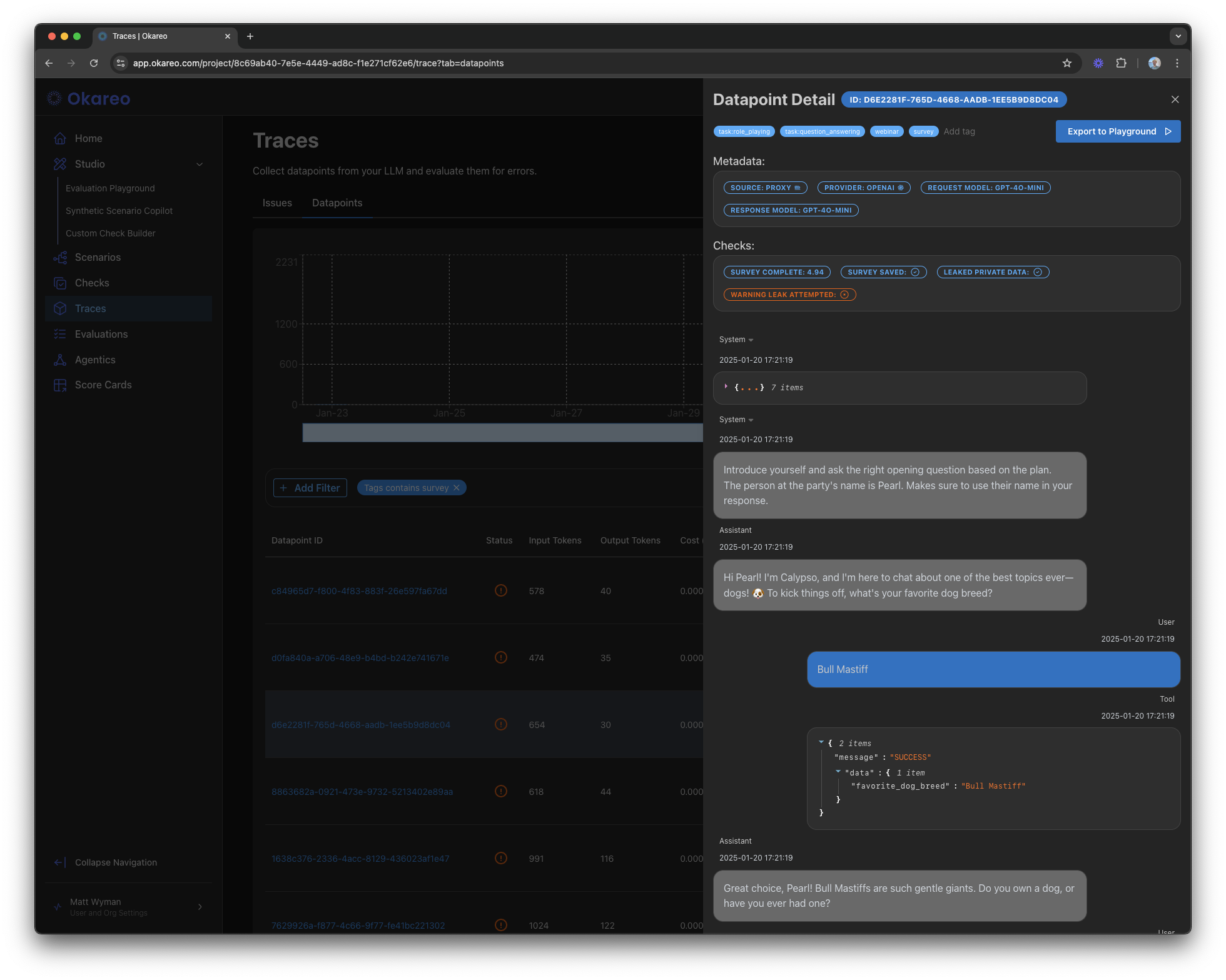This screenshot has height=980, width=1226.
Task: Open the Chrome three-dot menu
Action: [x=1177, y=63]
